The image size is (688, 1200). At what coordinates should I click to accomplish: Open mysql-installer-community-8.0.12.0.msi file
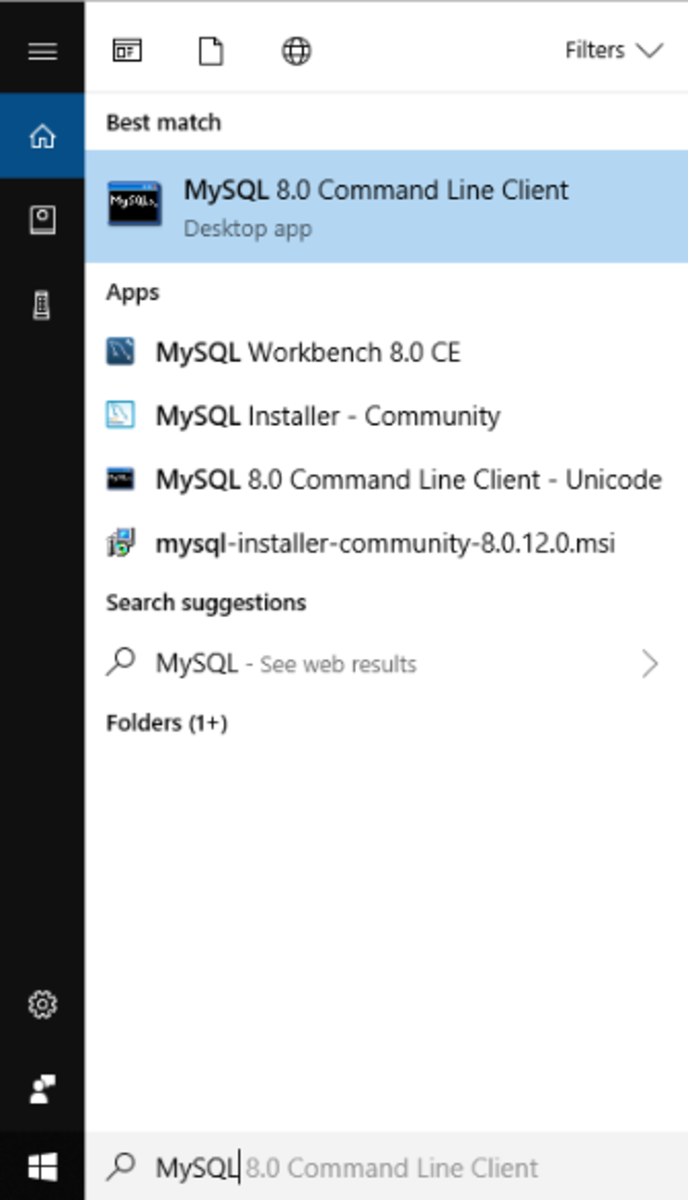(x=387, y=544)
